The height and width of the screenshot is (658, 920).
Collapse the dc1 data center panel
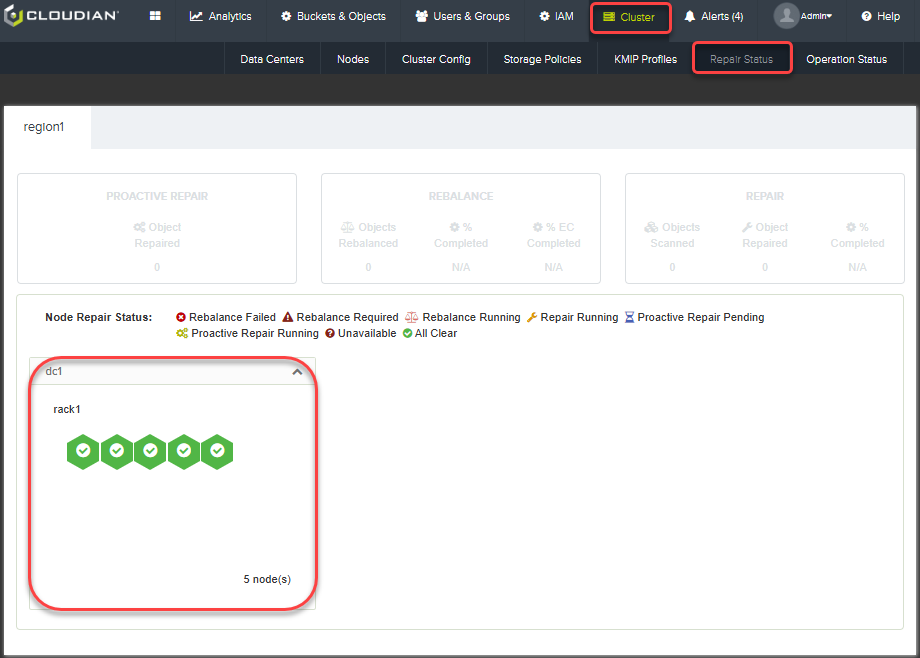[296, 372]
